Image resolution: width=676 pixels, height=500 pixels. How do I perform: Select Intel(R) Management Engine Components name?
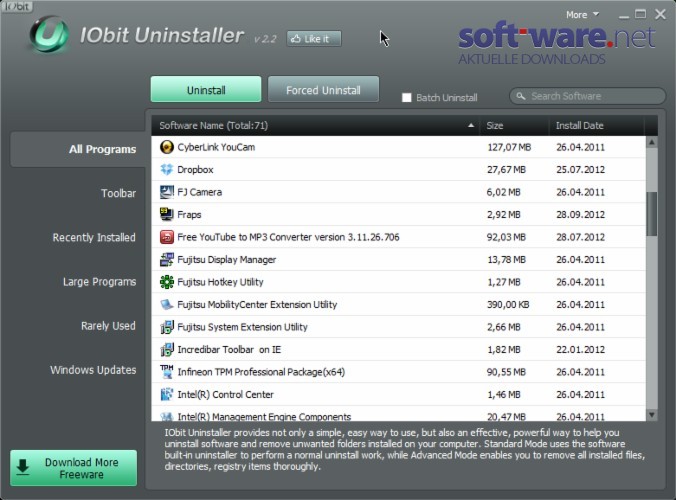264,416
